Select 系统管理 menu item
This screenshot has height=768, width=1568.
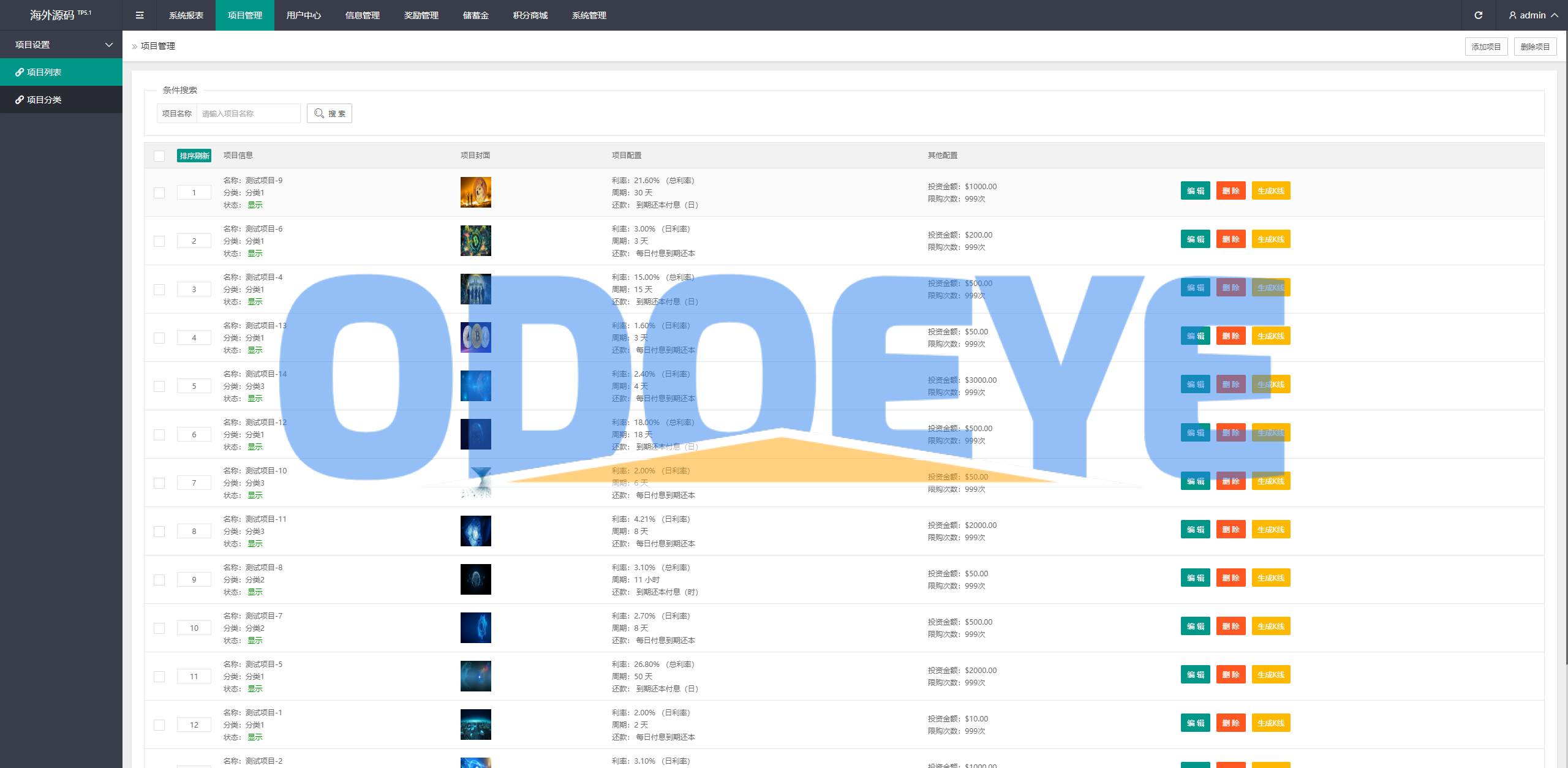pyautogui.click(x=591, y=14)
